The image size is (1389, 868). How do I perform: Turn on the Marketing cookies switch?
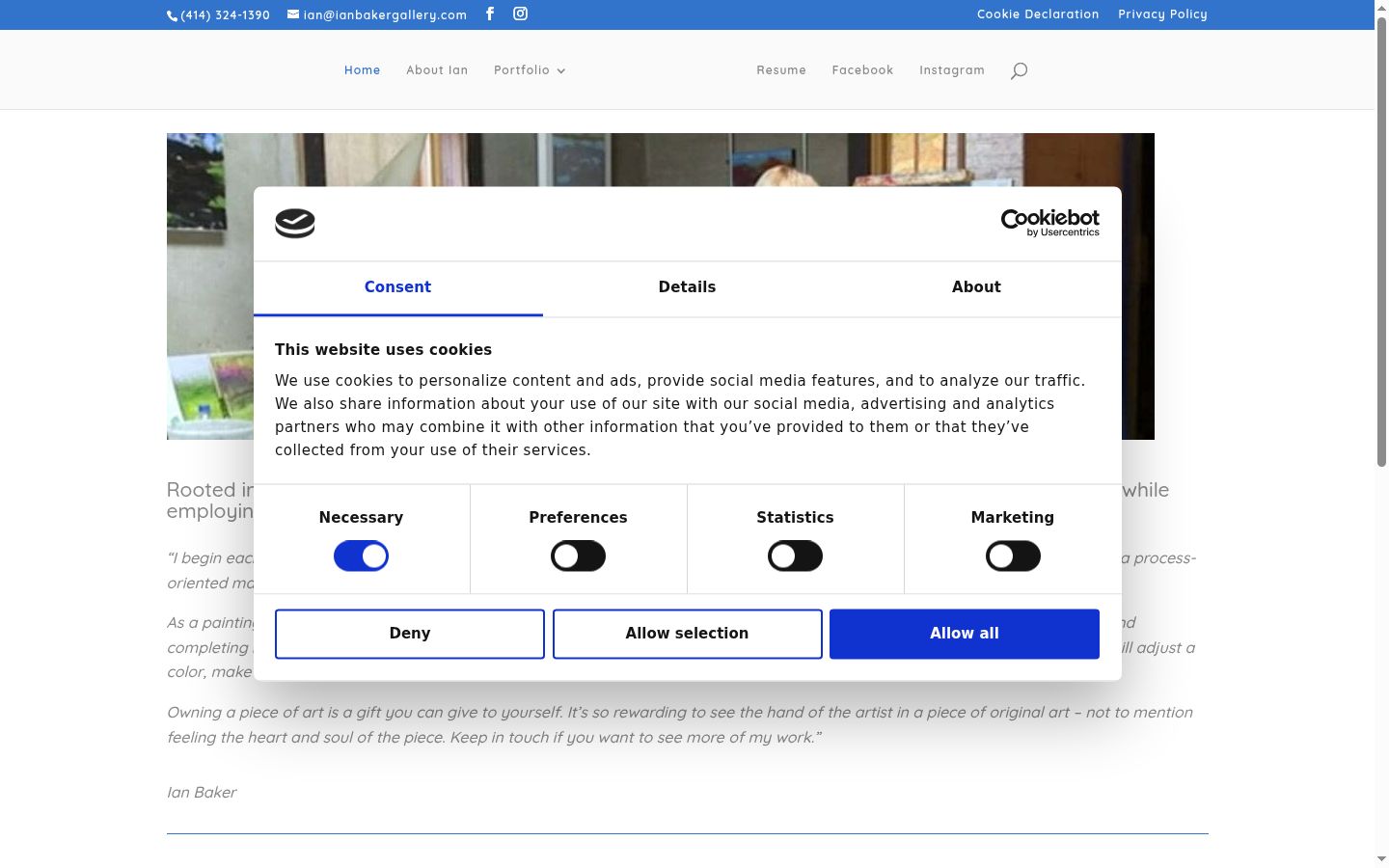pos(1013,556)
